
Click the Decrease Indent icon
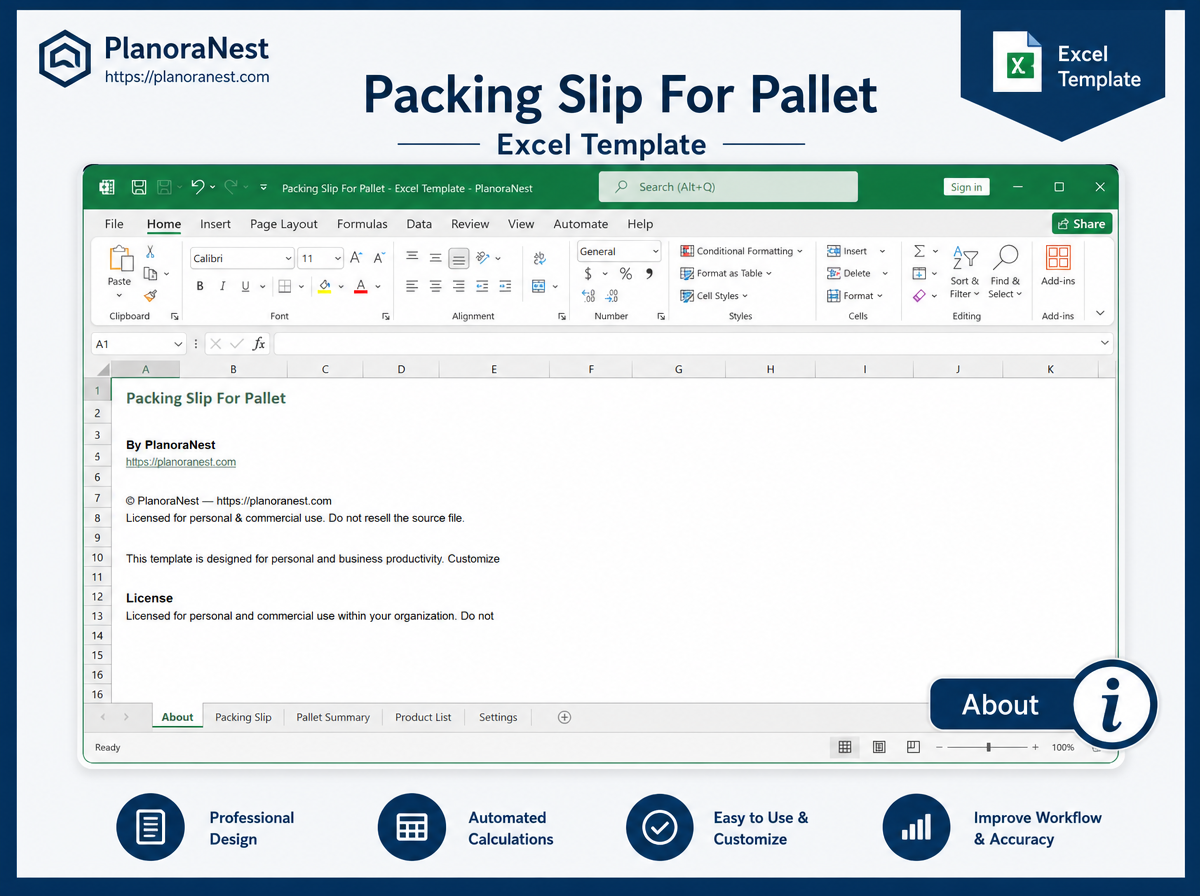(x=483, y=286)
